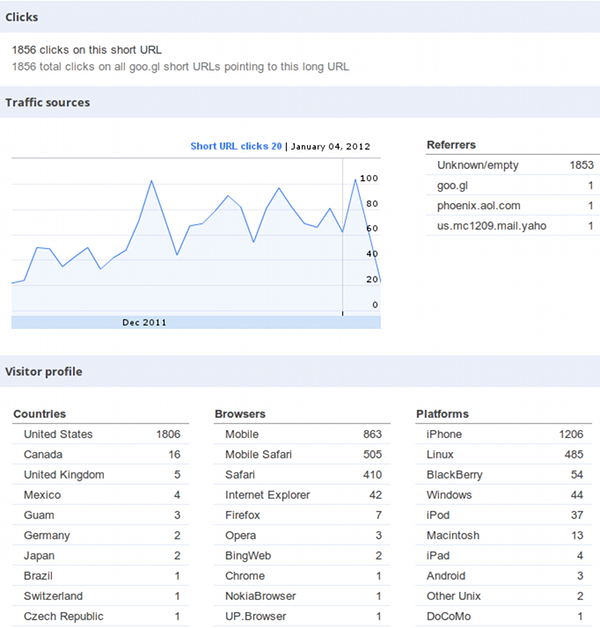The width and height of the screenshot is (600, 628).
Task: Click the January 04 marker tick on chart
Action: pyautogui.click(x=342, y=313)
